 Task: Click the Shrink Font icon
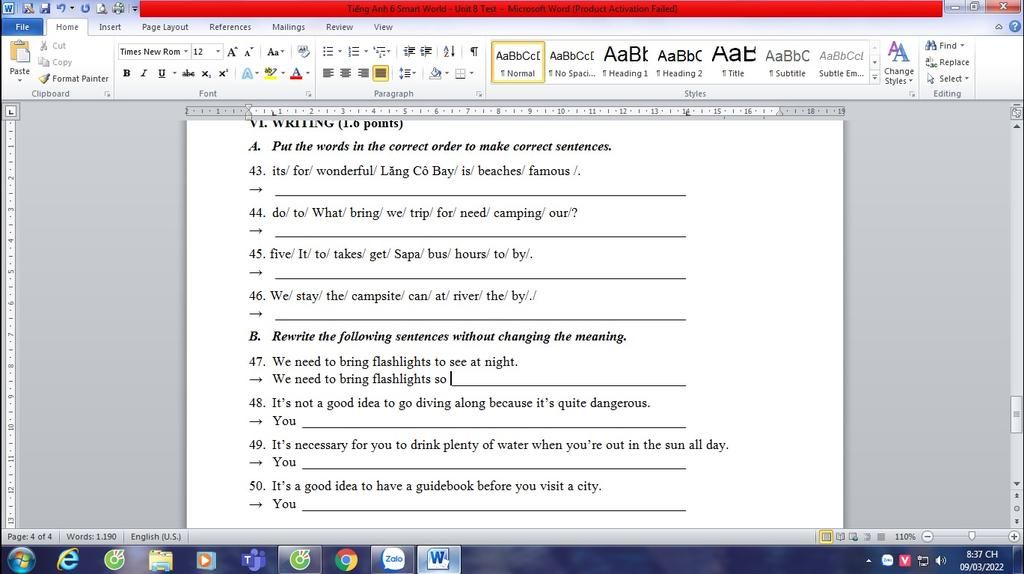point(249,52)
